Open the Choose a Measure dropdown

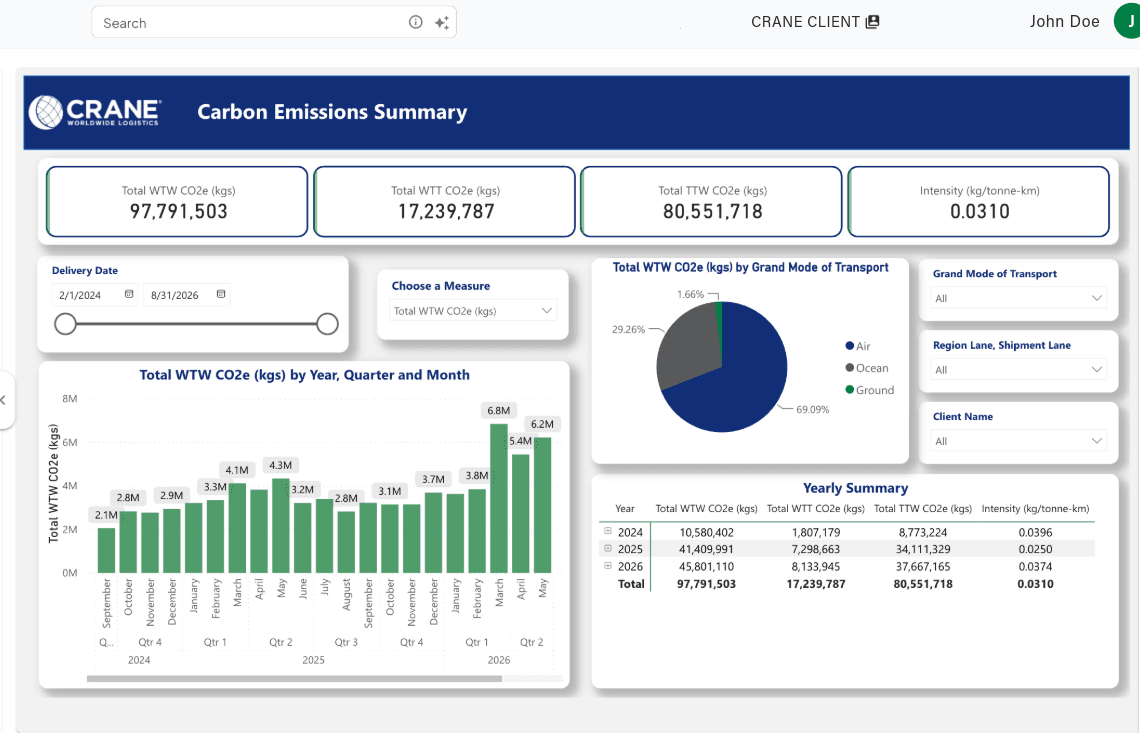[473, 311]
